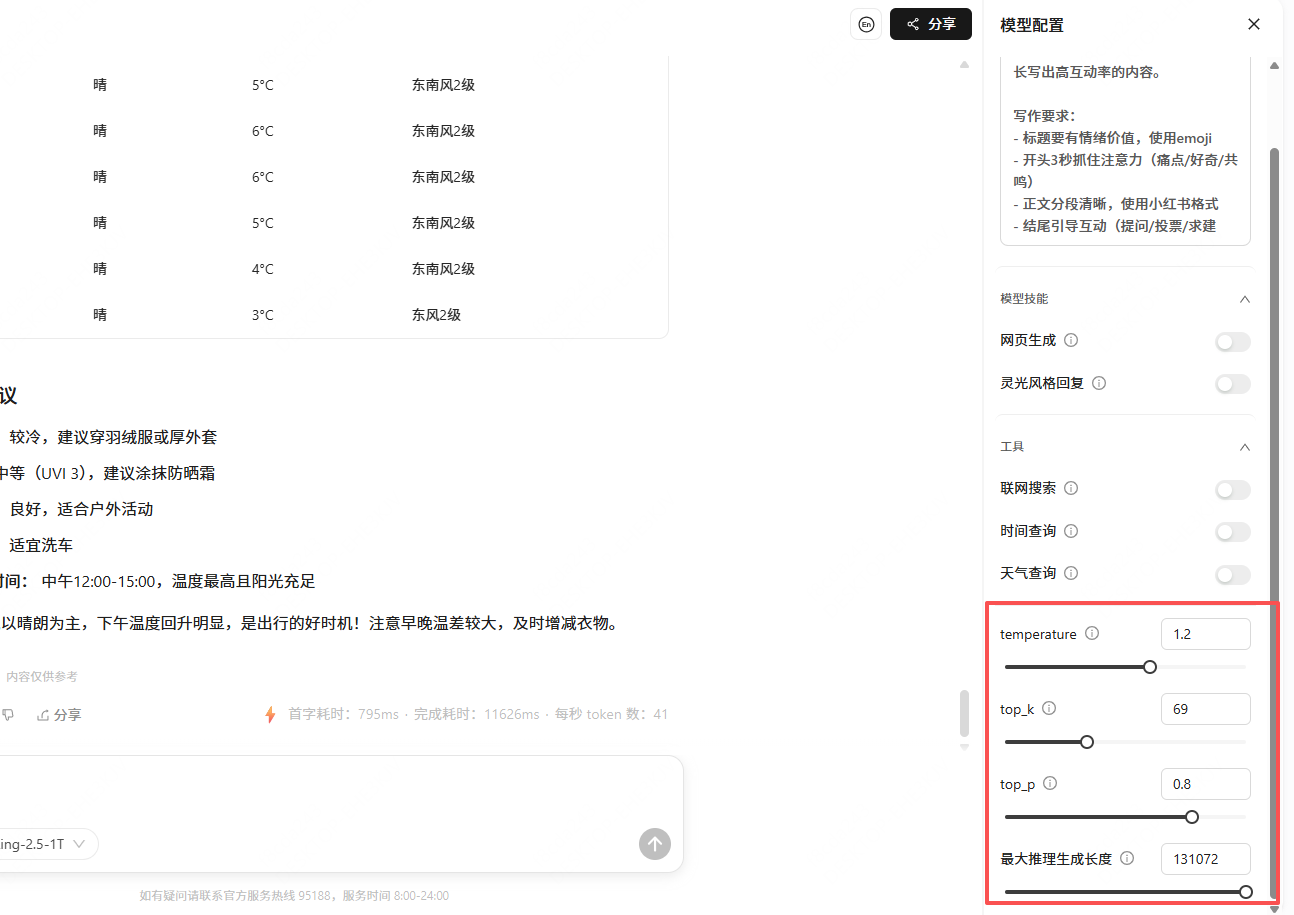This screenshot has width=1294, height=915.
Task: Click the top_p slider handle
Action: (1191, 817)
